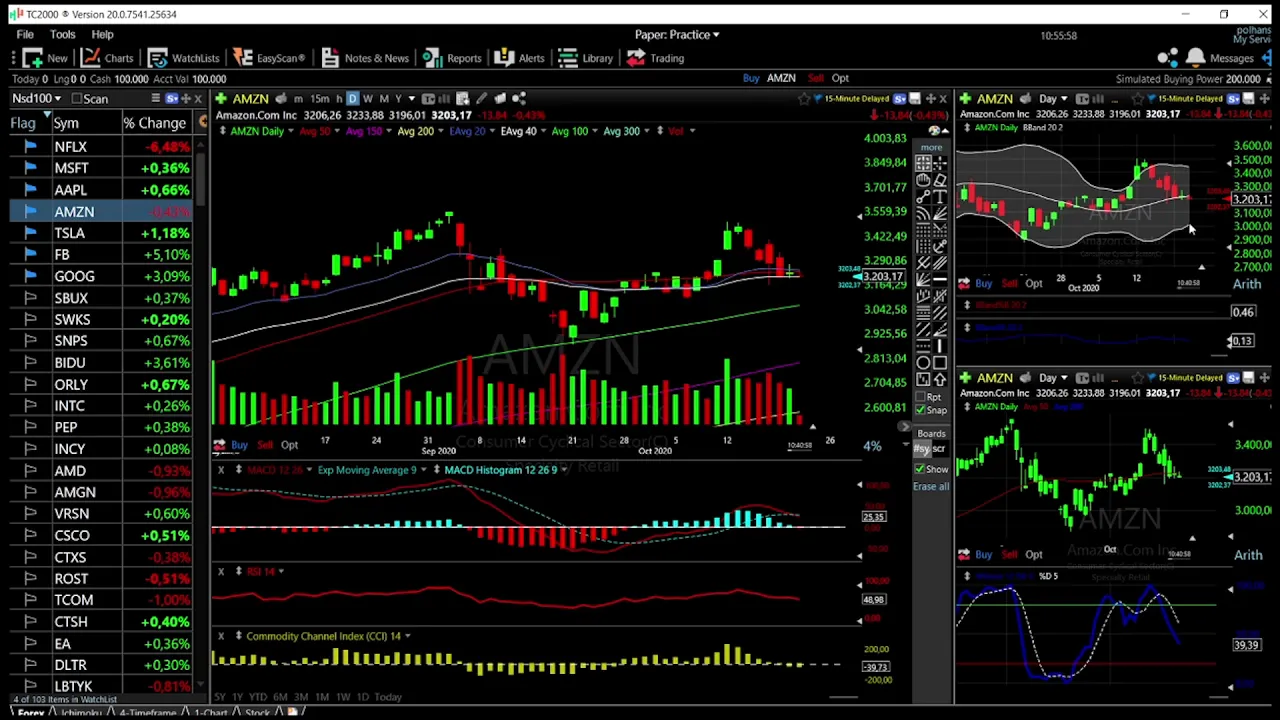Select the up arrow drawing tool
This screenshot has width=1280, height=720.
click(x=940, y=379)
